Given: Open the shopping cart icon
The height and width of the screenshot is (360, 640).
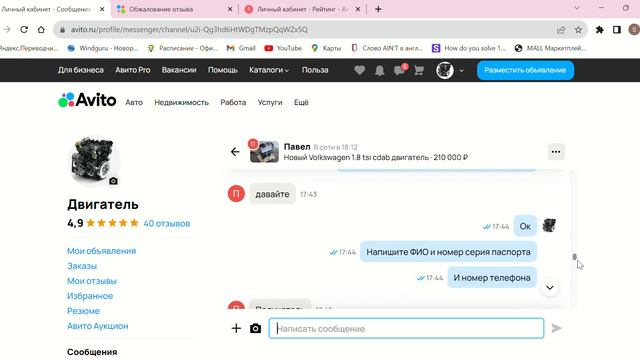Looking at the screenshot, I should [419, 70].
